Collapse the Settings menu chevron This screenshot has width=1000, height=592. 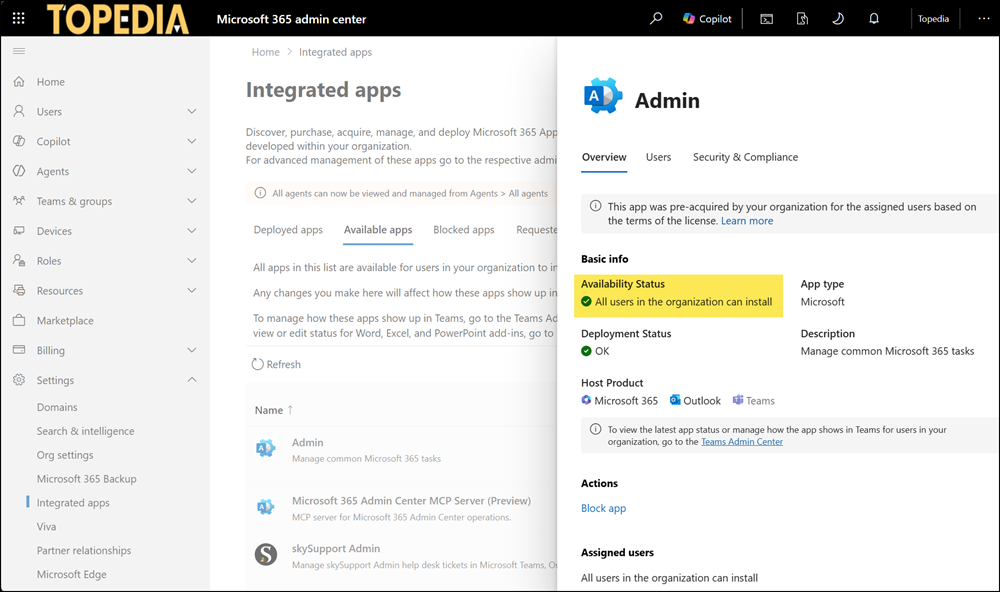[191, 380]
